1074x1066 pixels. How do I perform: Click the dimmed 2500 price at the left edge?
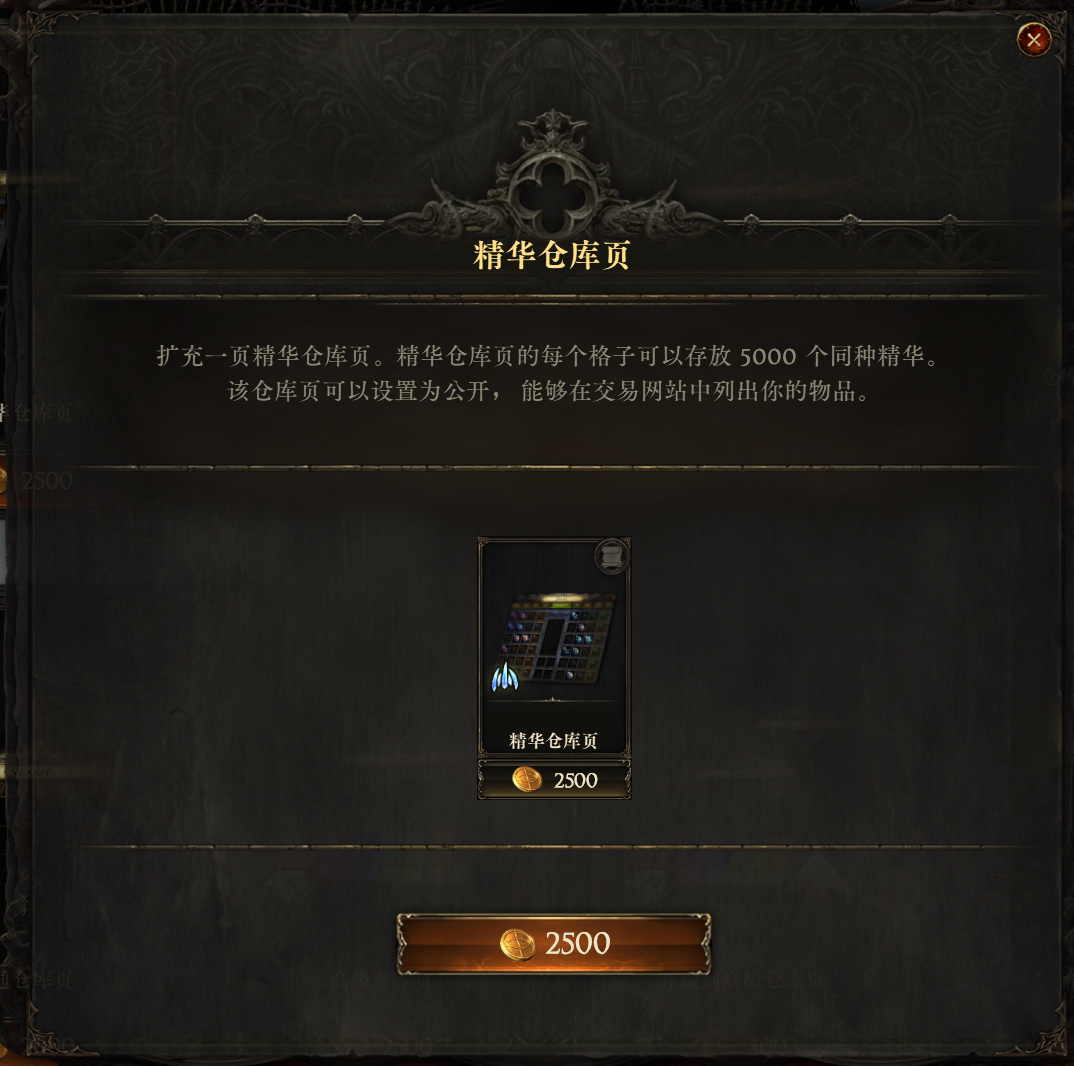click(47, 481)
